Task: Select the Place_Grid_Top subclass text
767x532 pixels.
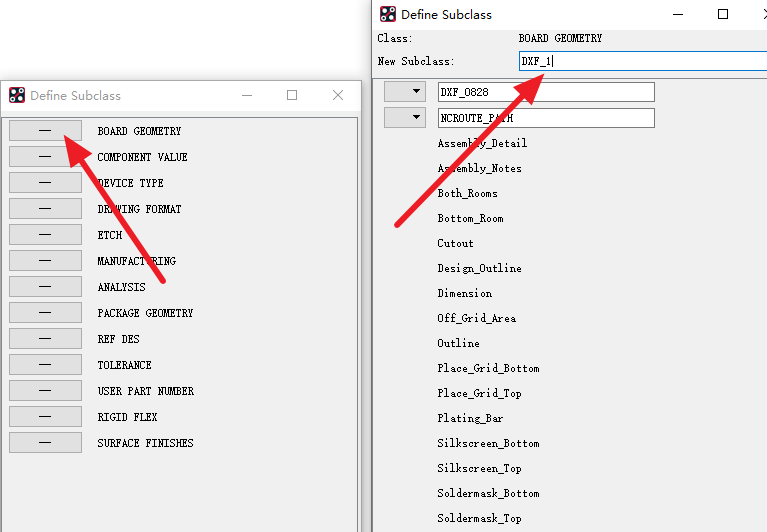Action: [479, 393]
